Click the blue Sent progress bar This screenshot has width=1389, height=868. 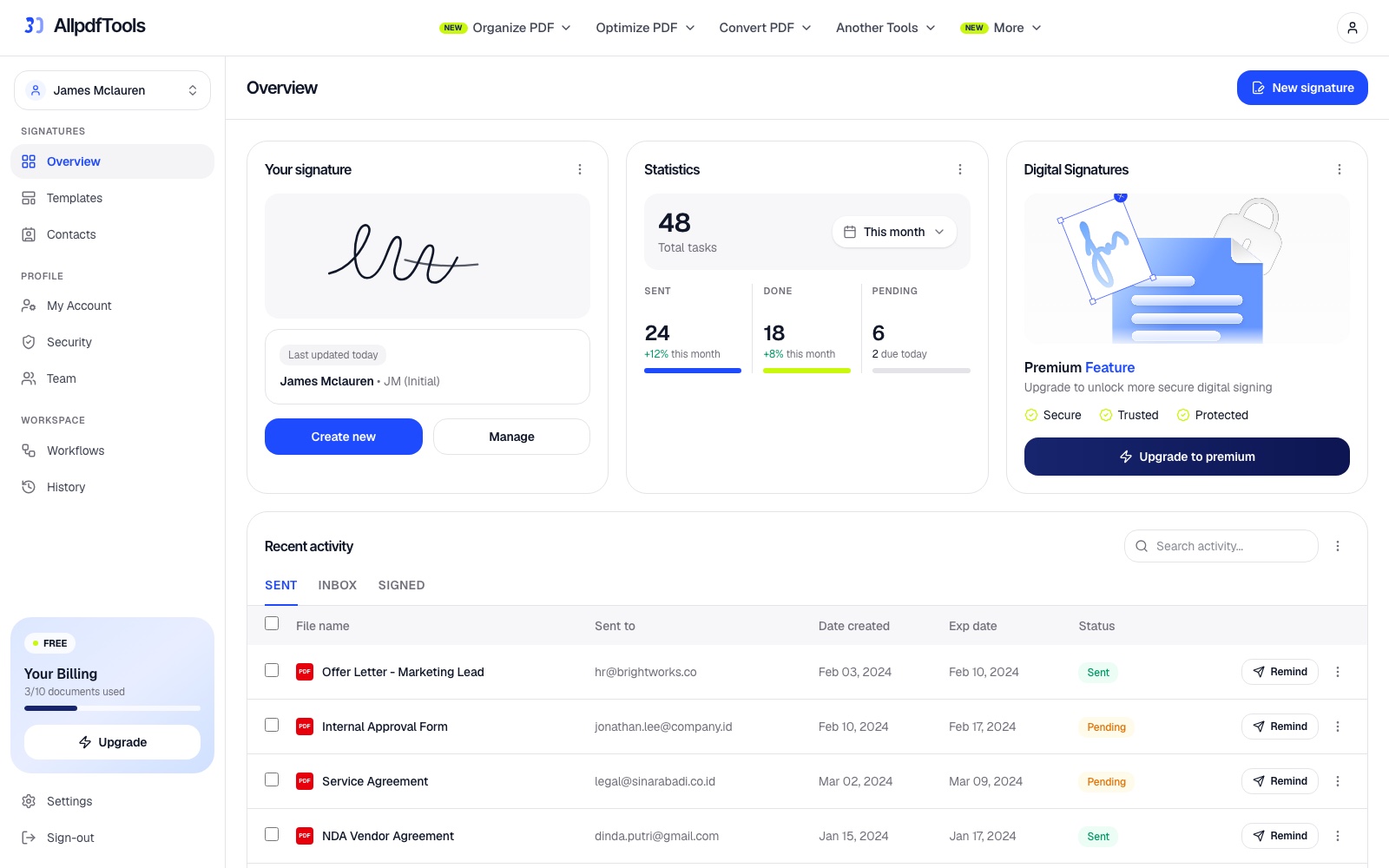693,371
